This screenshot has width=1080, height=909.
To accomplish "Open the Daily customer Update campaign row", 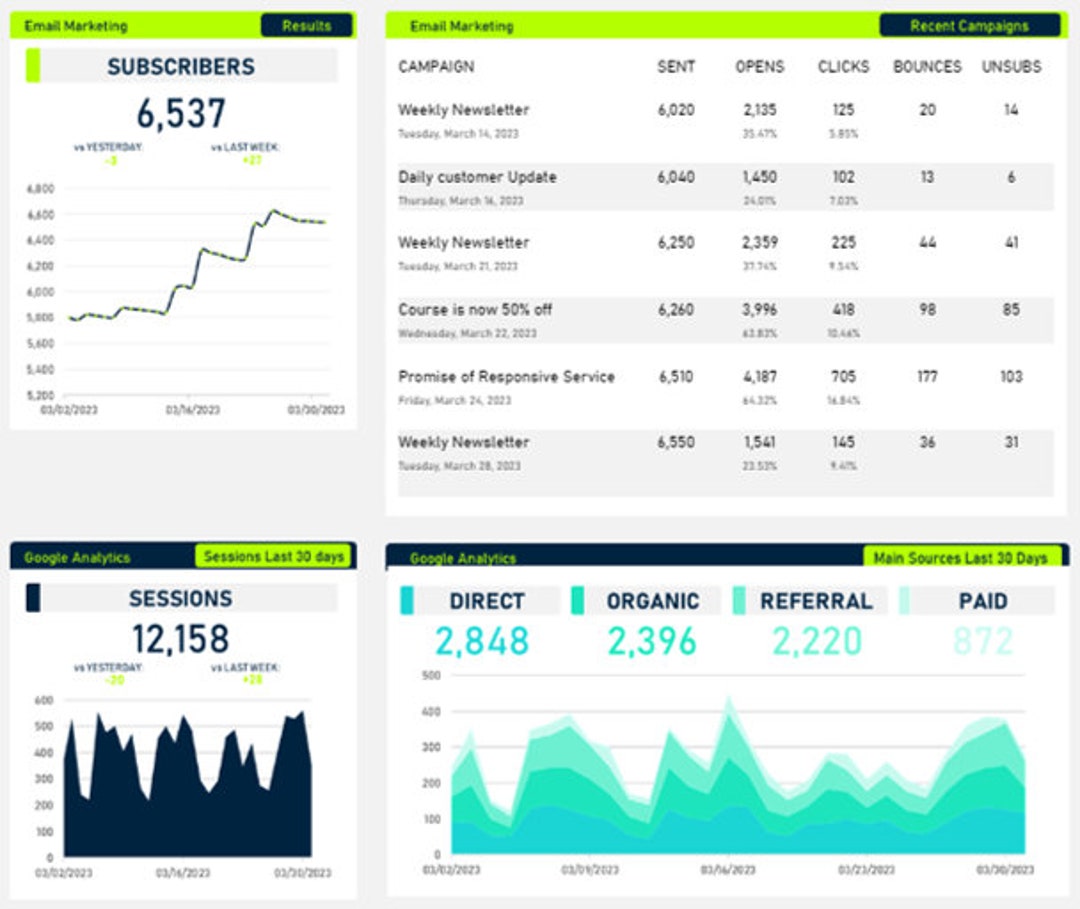I will coord(726,187).
